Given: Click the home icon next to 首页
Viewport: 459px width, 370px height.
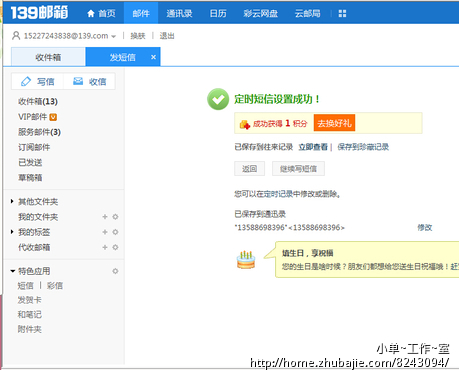Looking at the screenshot, I should pos(91,13).
